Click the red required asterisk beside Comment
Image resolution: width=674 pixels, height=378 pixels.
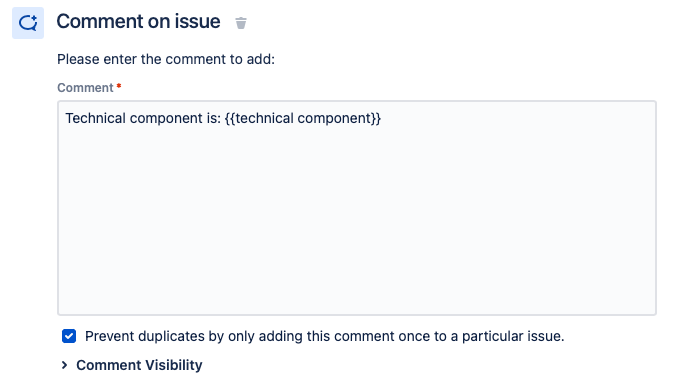click(x=119, y=86)
